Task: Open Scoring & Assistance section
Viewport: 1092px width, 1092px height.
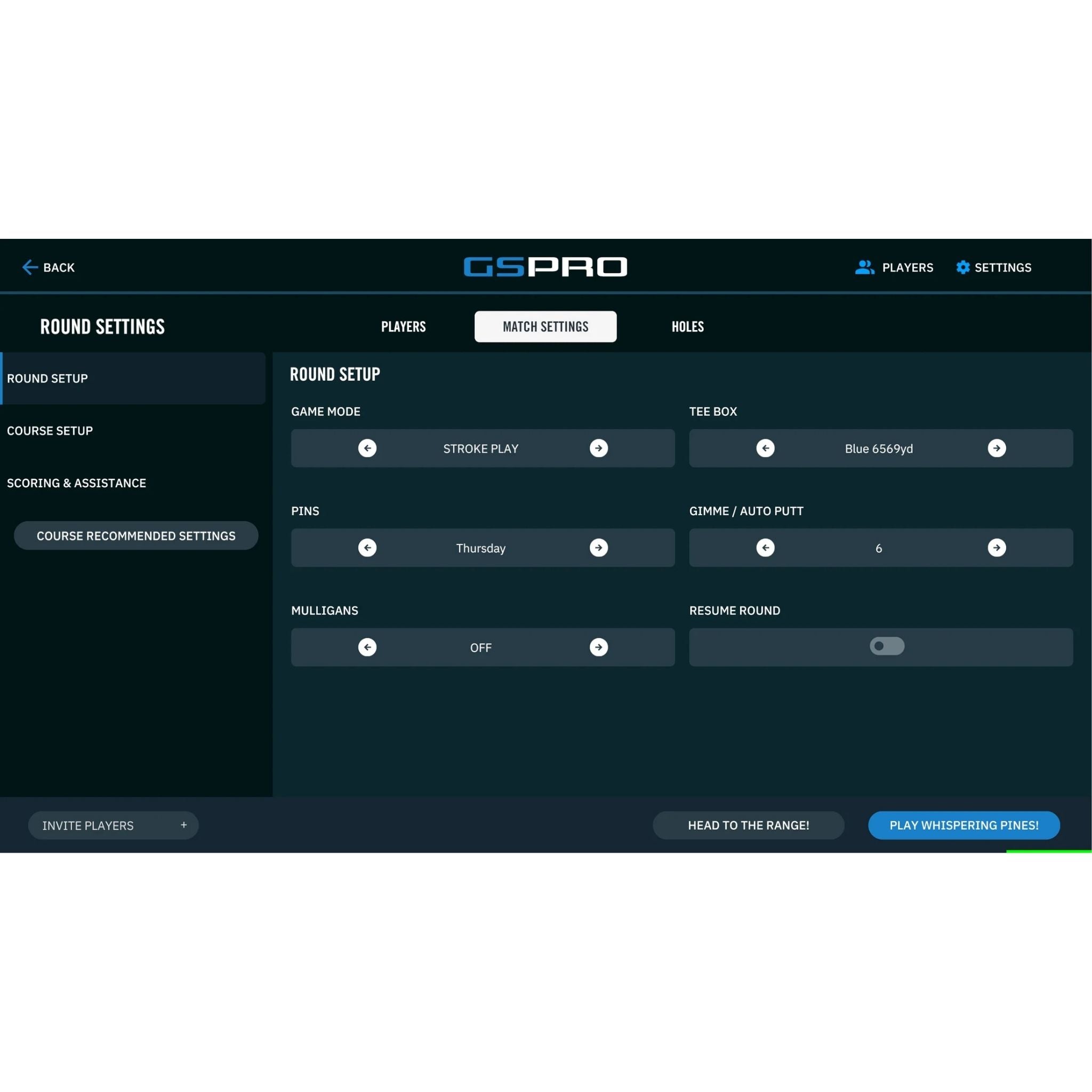Action: (x=76, y=483)
